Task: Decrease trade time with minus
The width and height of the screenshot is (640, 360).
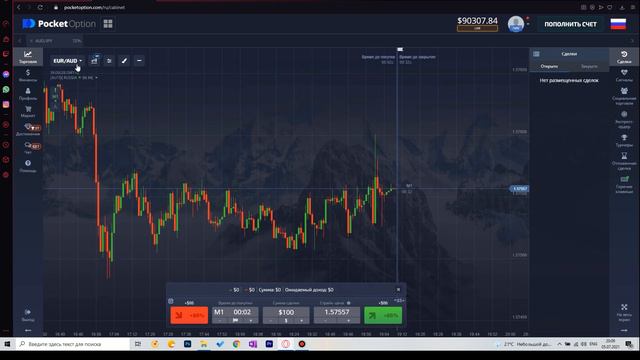Action: click(220, 321)
